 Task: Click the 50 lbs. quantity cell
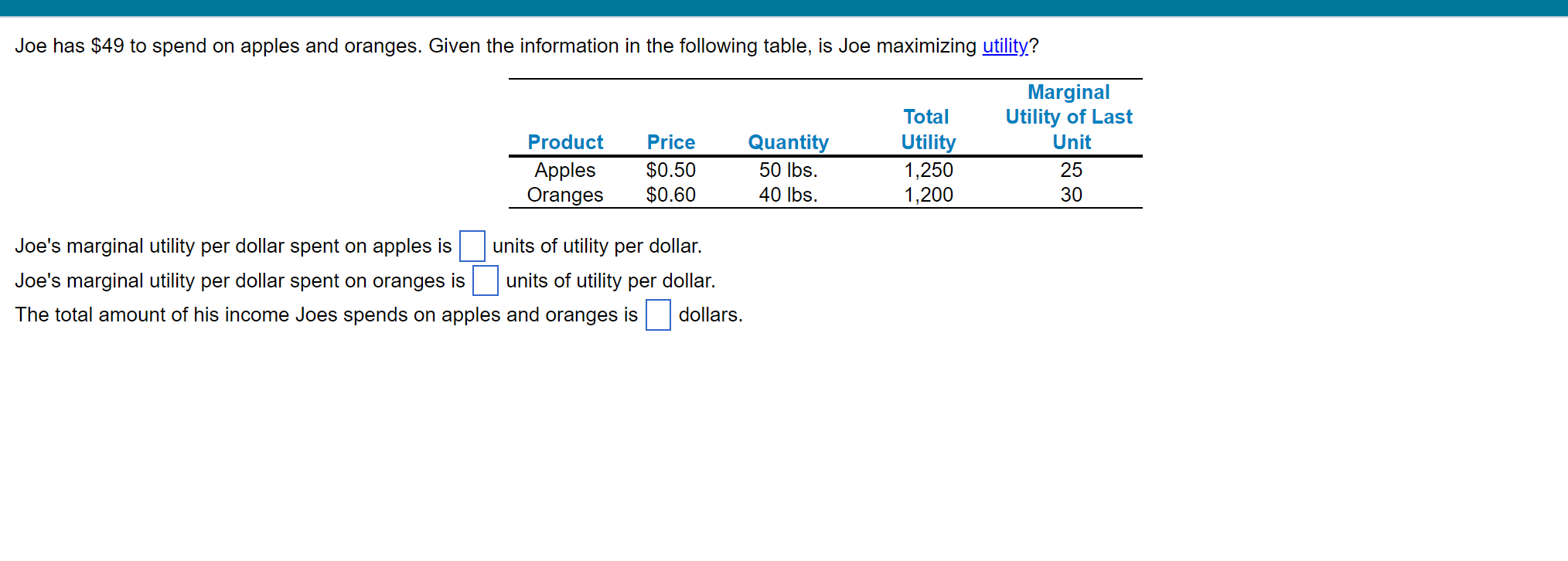coord(788,170)
